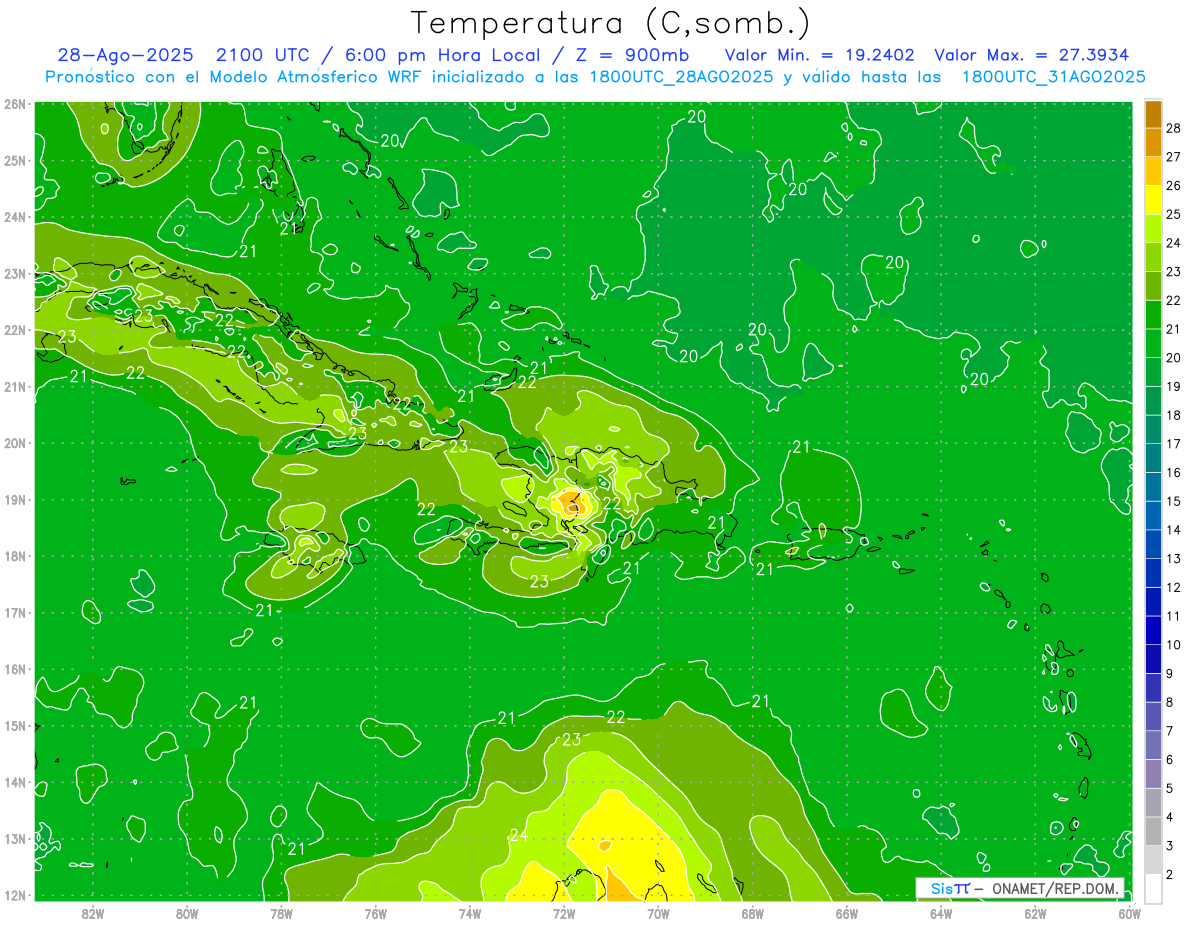Click the 14N latitude axis label

(x=15, y=782)
